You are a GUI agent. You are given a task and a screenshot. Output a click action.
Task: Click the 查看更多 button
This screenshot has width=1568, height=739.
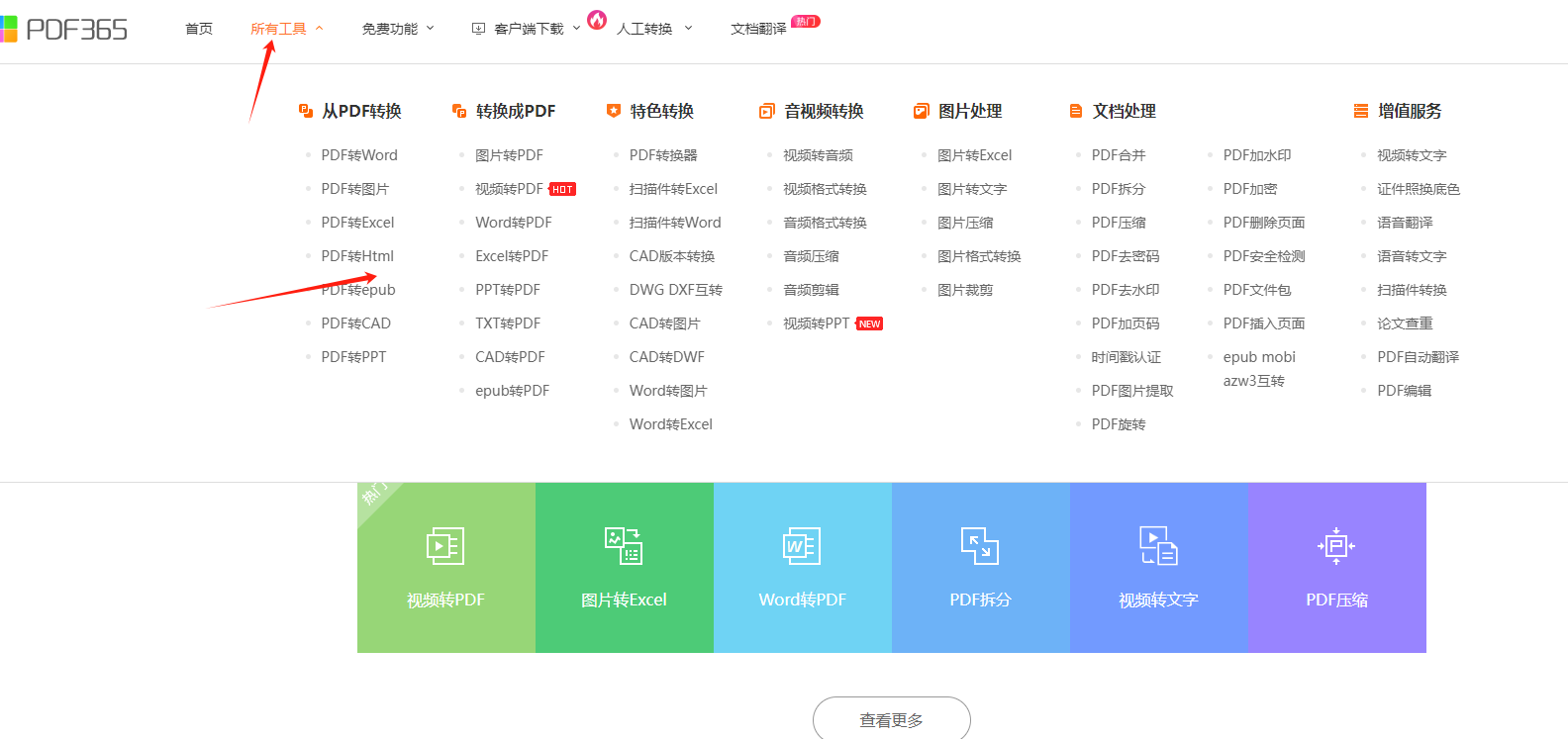tap(892, 719)
